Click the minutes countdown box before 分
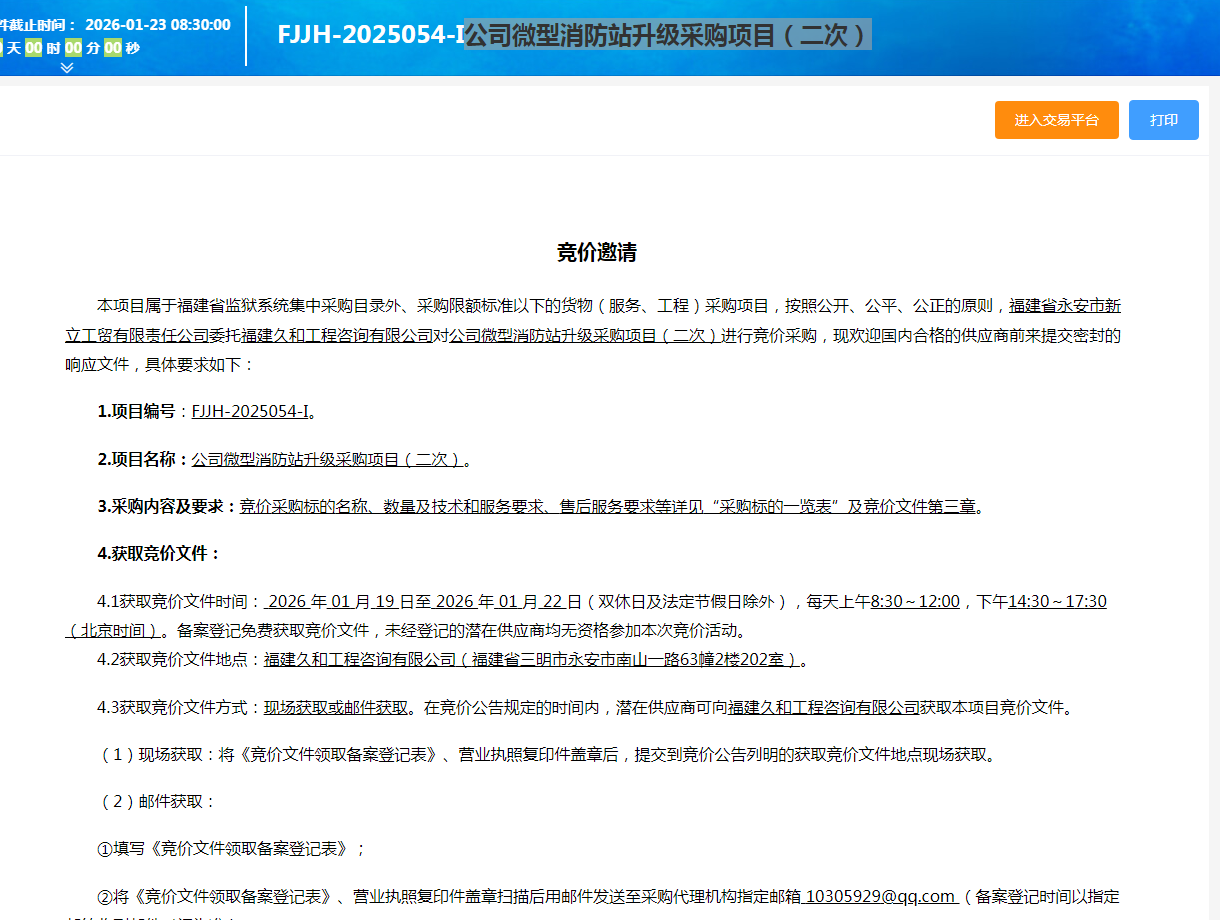The width and height of the screenshot is (1220, 920). click(73, 48)
